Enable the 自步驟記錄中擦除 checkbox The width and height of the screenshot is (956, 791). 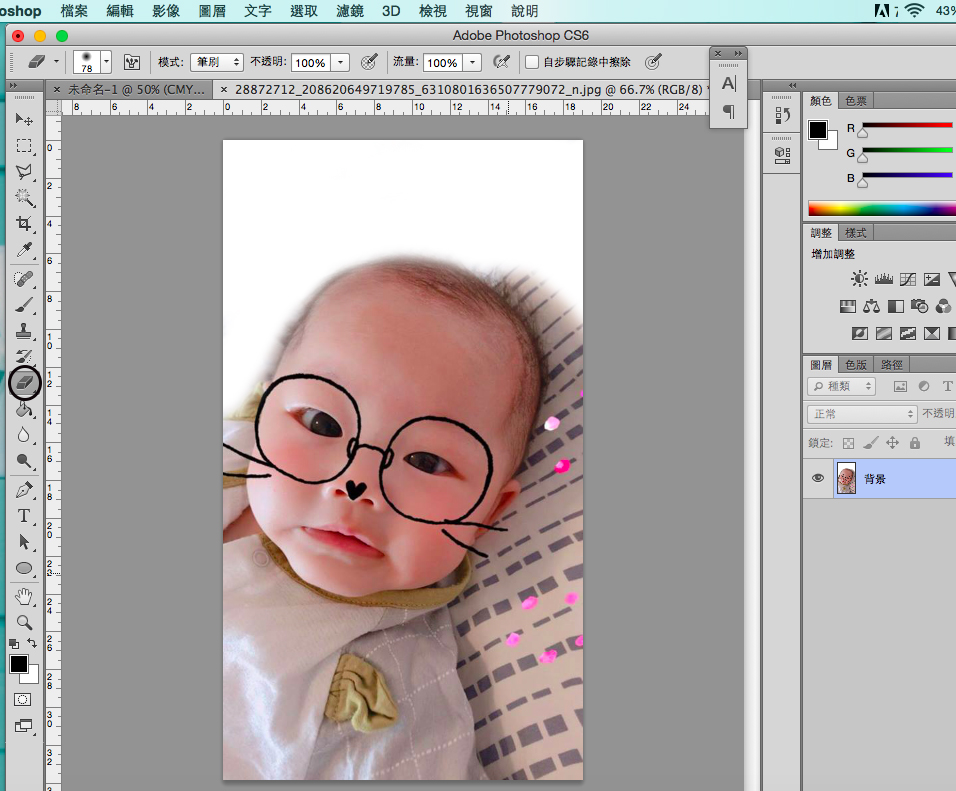(532, 62)
